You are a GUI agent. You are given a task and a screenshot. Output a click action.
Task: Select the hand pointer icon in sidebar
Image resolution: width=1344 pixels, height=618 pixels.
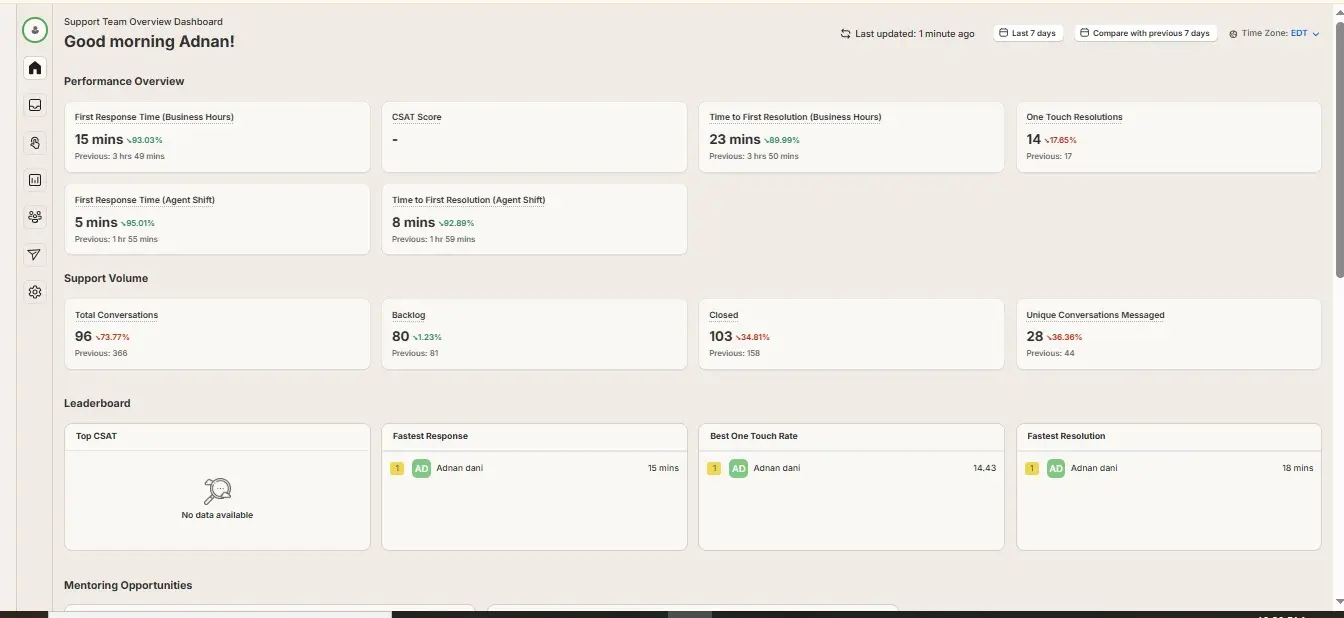(35, 143)
